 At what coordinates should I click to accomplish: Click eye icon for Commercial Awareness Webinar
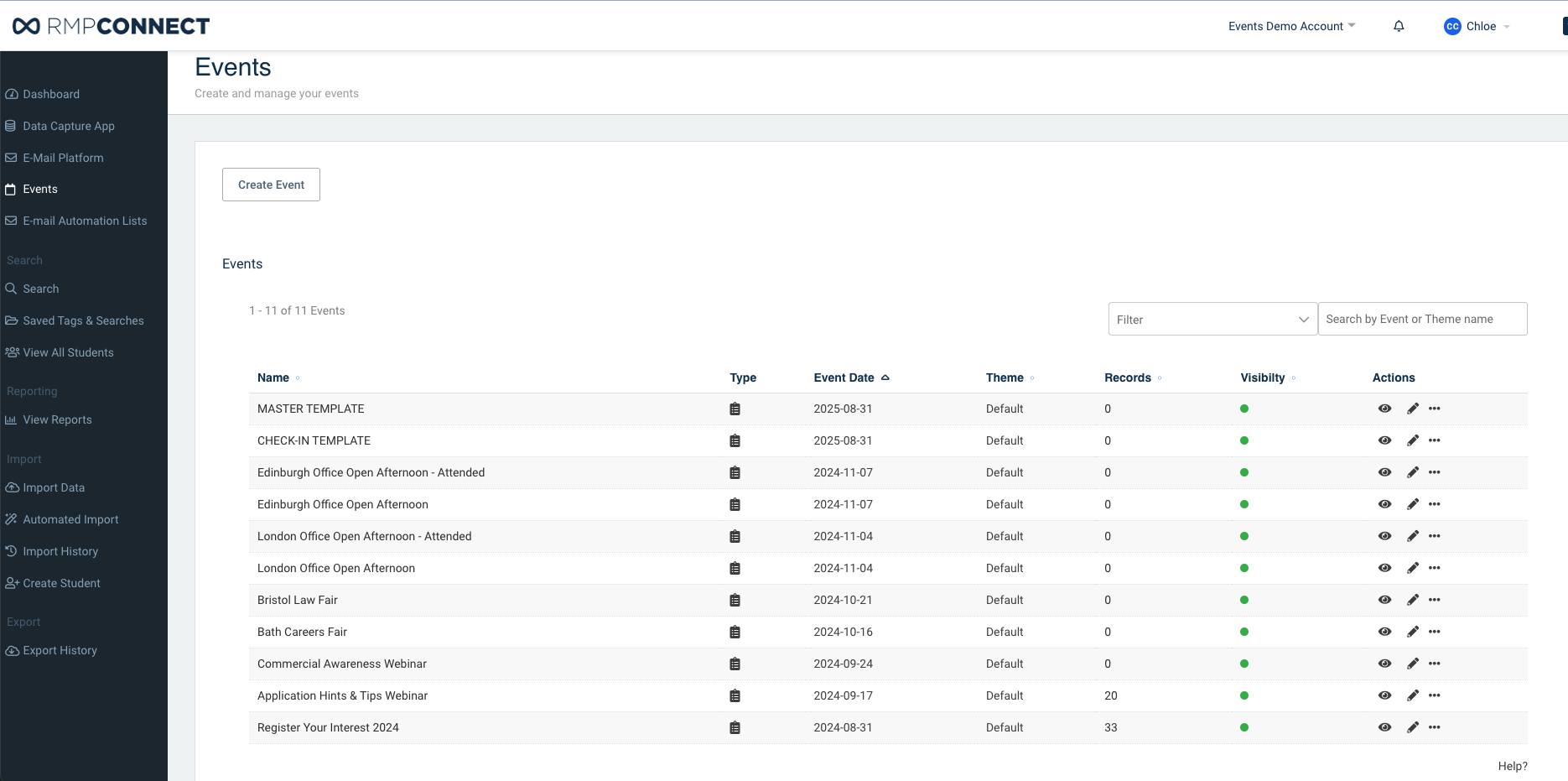point(1384,664)
